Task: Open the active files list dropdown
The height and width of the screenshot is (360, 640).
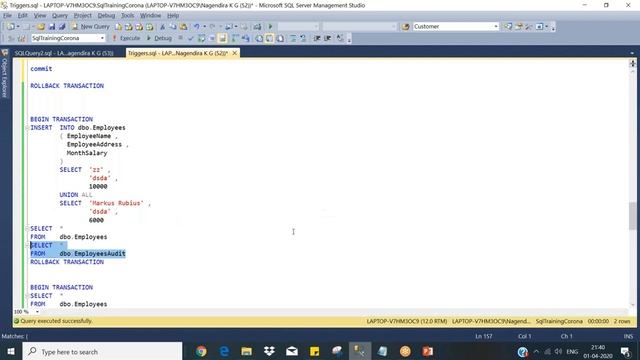Action: click(x=632, y=53)
